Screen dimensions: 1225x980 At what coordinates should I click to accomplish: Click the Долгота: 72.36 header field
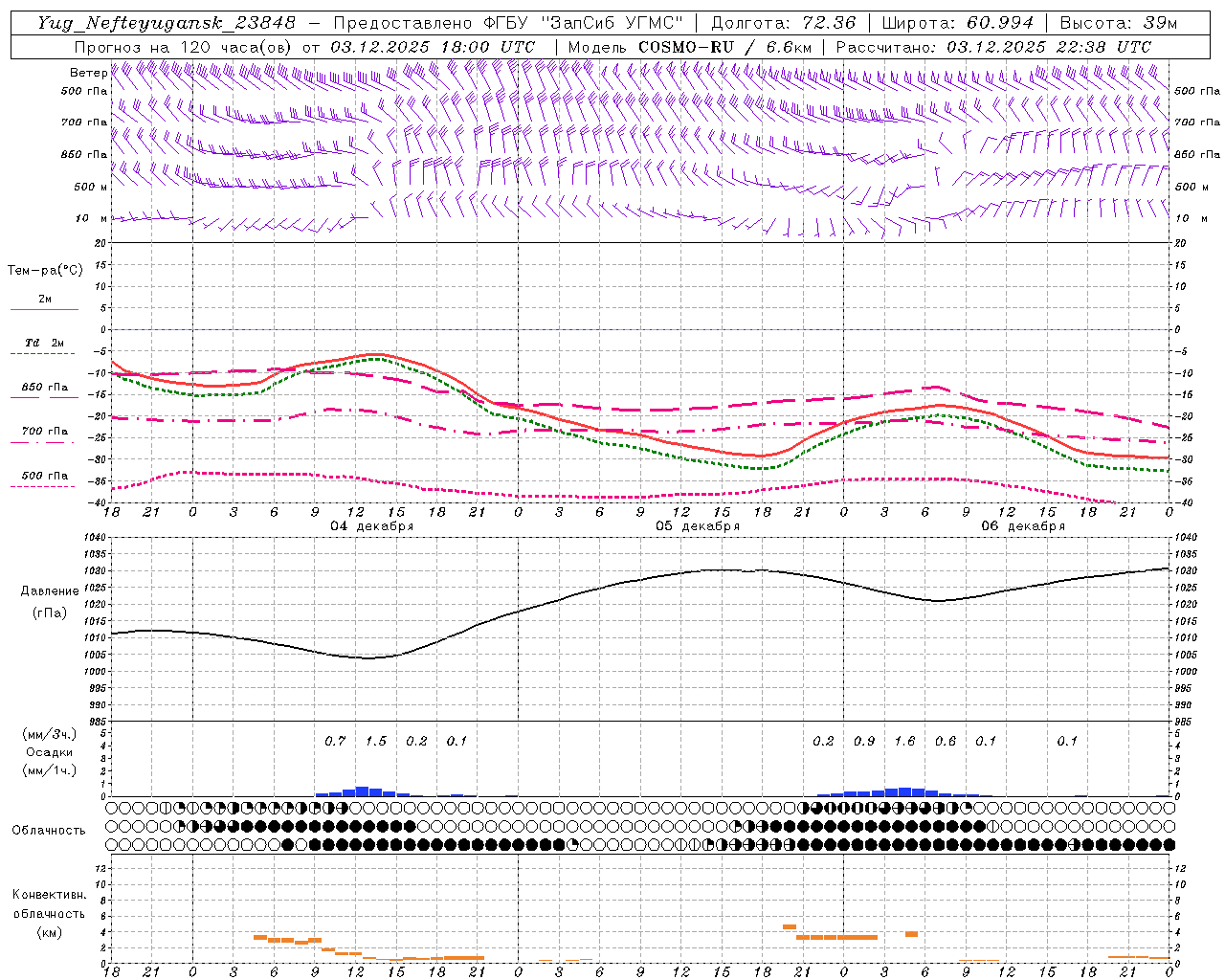(783, 23)
